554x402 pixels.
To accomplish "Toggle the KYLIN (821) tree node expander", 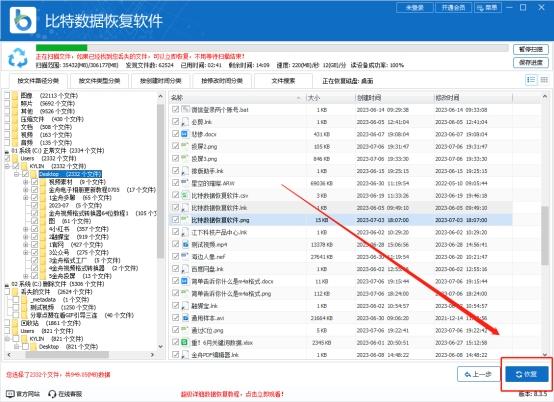I will 7,339.
